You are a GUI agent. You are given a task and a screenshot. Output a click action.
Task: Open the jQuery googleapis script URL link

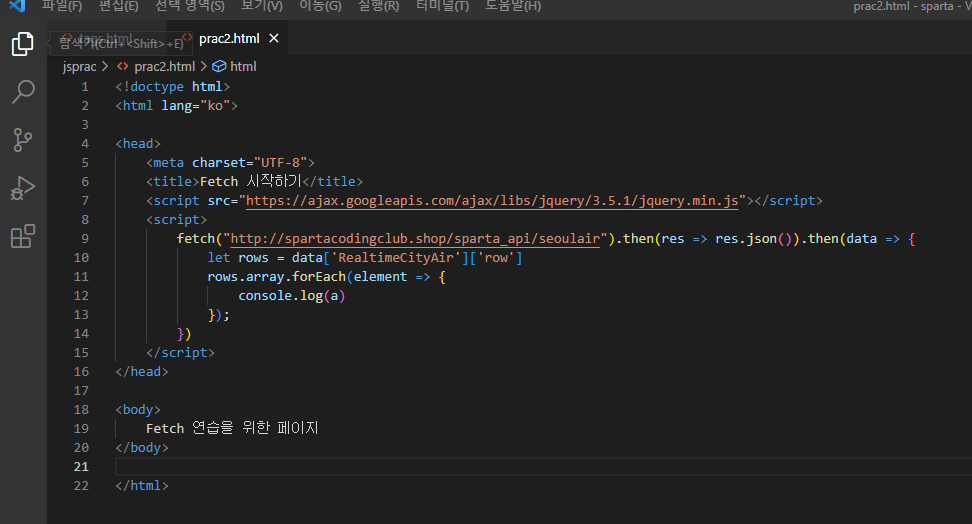coord(492,201)
